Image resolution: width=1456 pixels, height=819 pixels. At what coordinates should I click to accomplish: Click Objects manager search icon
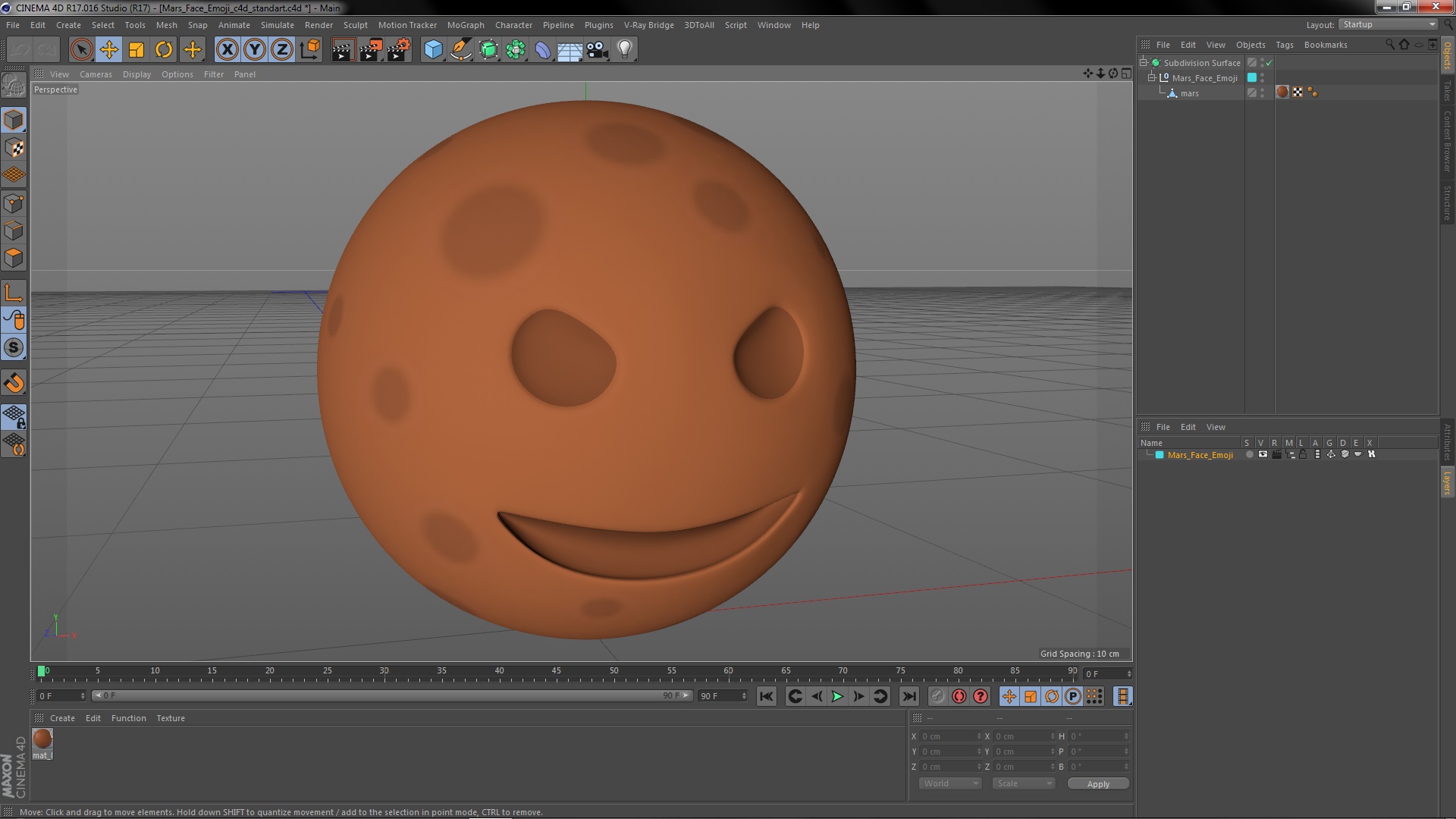(x=1389, y=44)
